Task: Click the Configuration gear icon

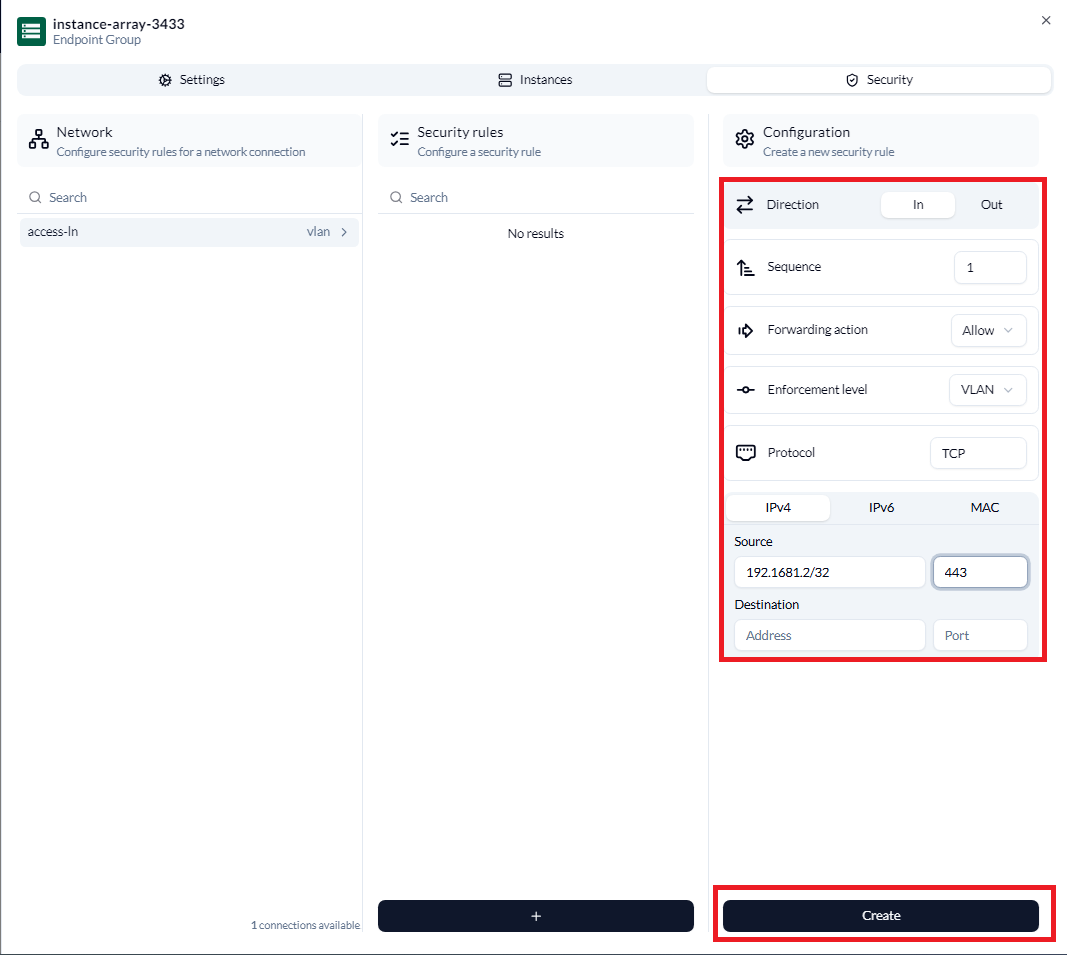Action: coord(744,140)
